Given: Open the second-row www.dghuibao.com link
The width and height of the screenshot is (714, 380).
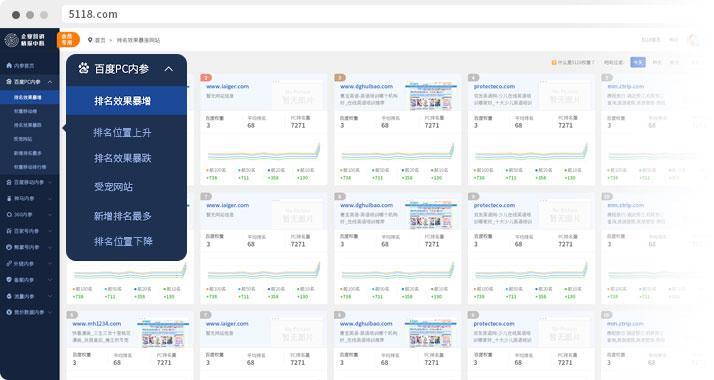Looking at the screenshot, I should [366, 205].
